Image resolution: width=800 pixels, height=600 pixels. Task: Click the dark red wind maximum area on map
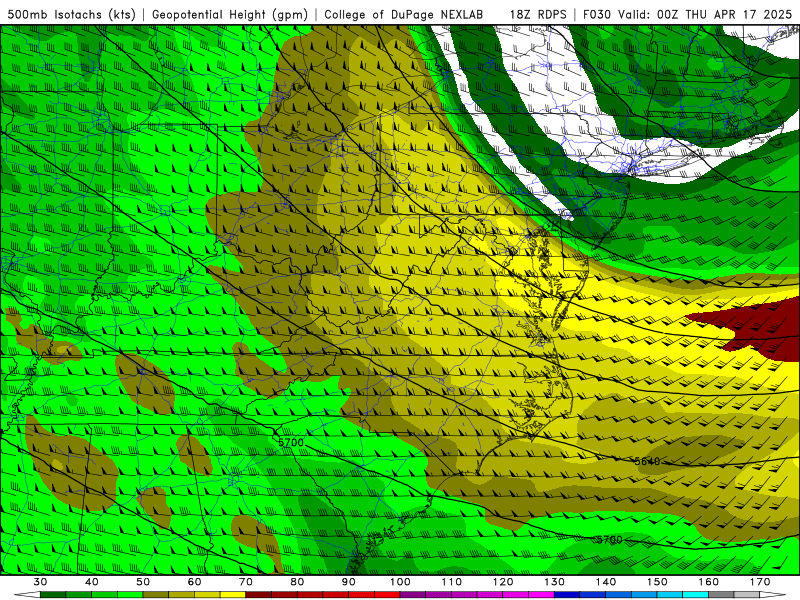[x=758, y=327]
